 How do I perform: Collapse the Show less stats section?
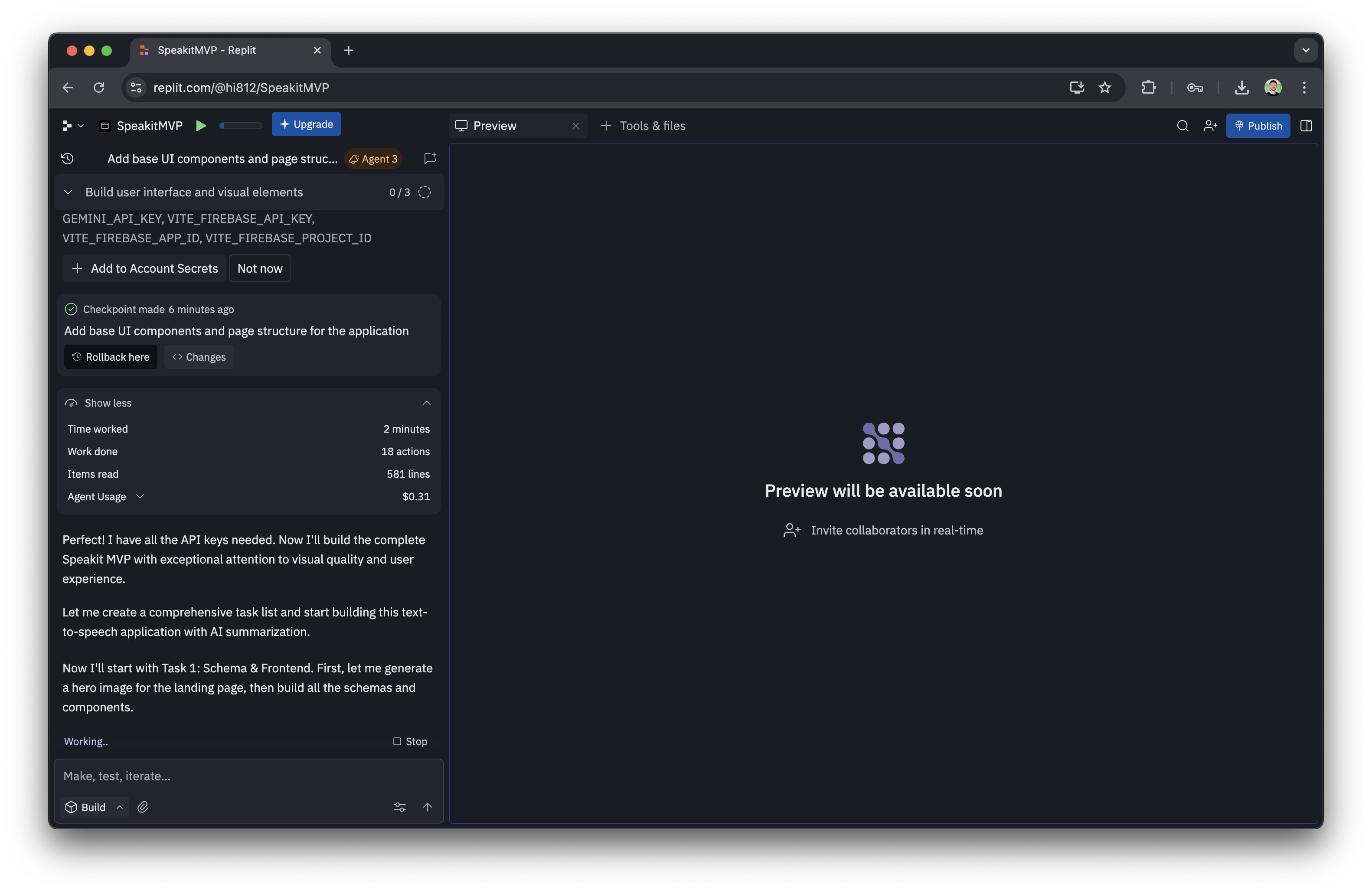click(426, 403)
